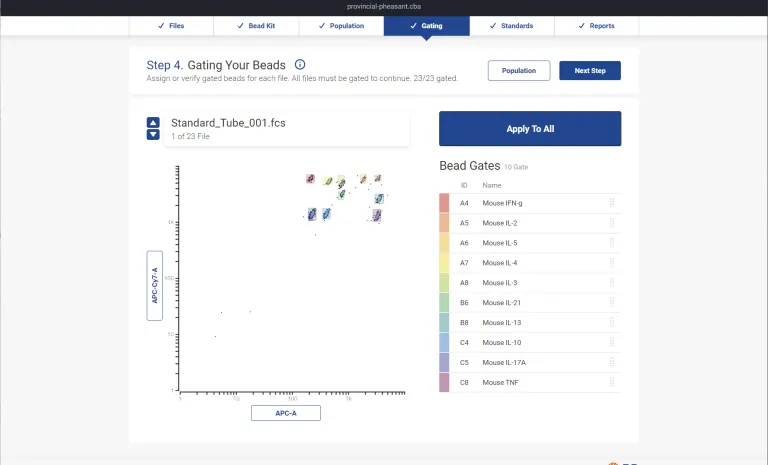The height and width of the screenshot is (465, 768).
Task: Grab drag handle for Mouse IFN-g row
Action: (611, 203)
